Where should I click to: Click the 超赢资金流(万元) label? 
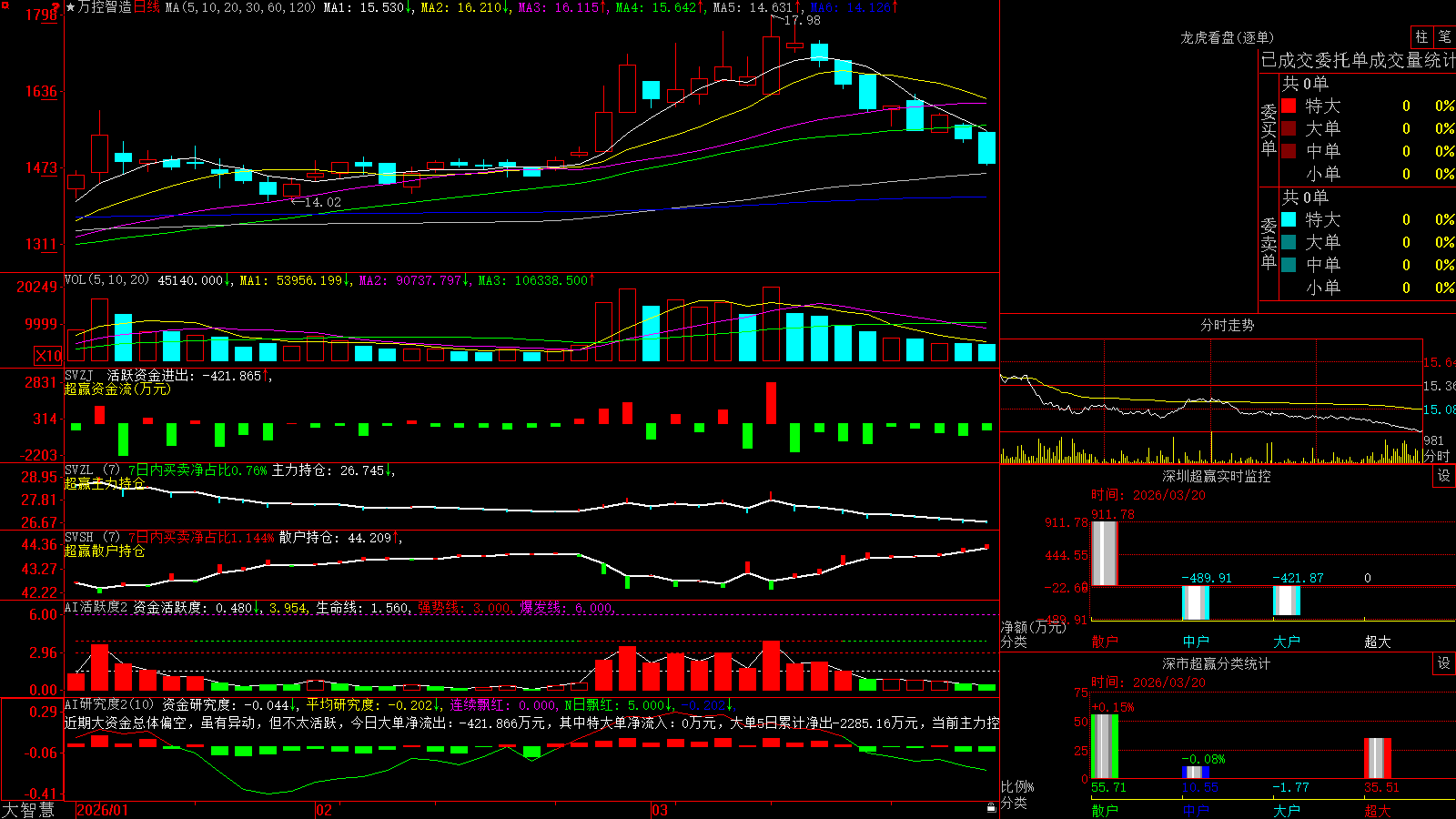[117, 389]
